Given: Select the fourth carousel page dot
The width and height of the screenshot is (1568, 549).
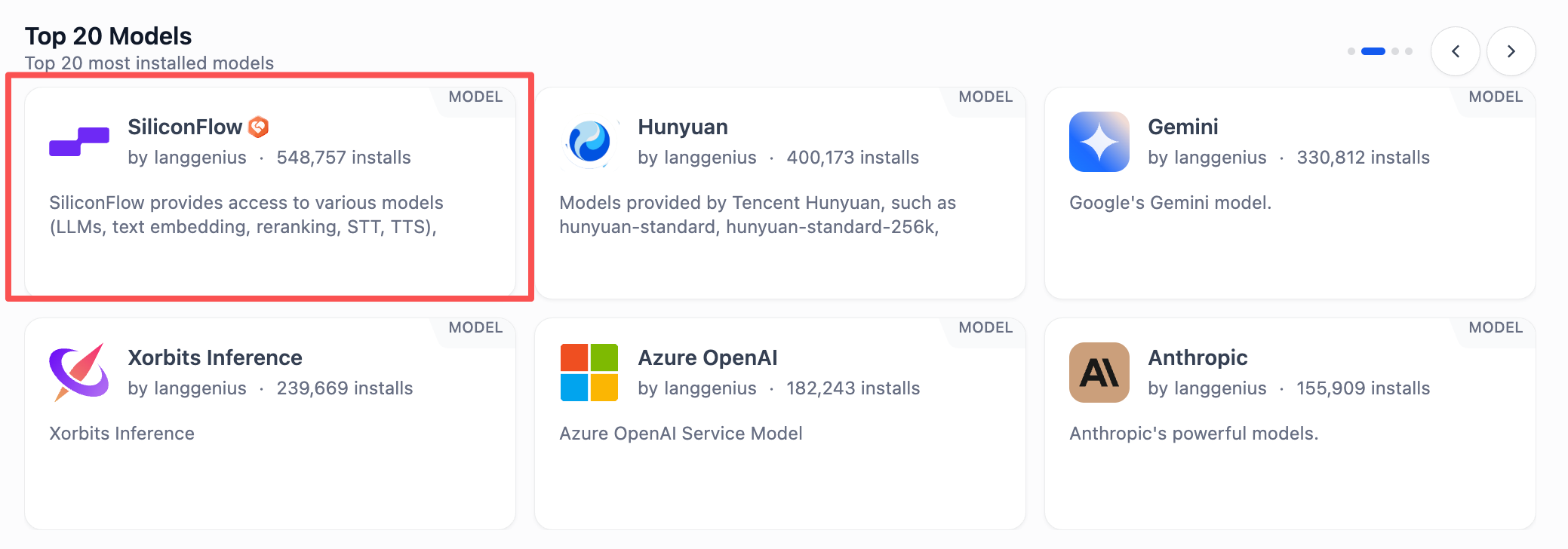Looking at the screenshot, I should click(1409, 51).
